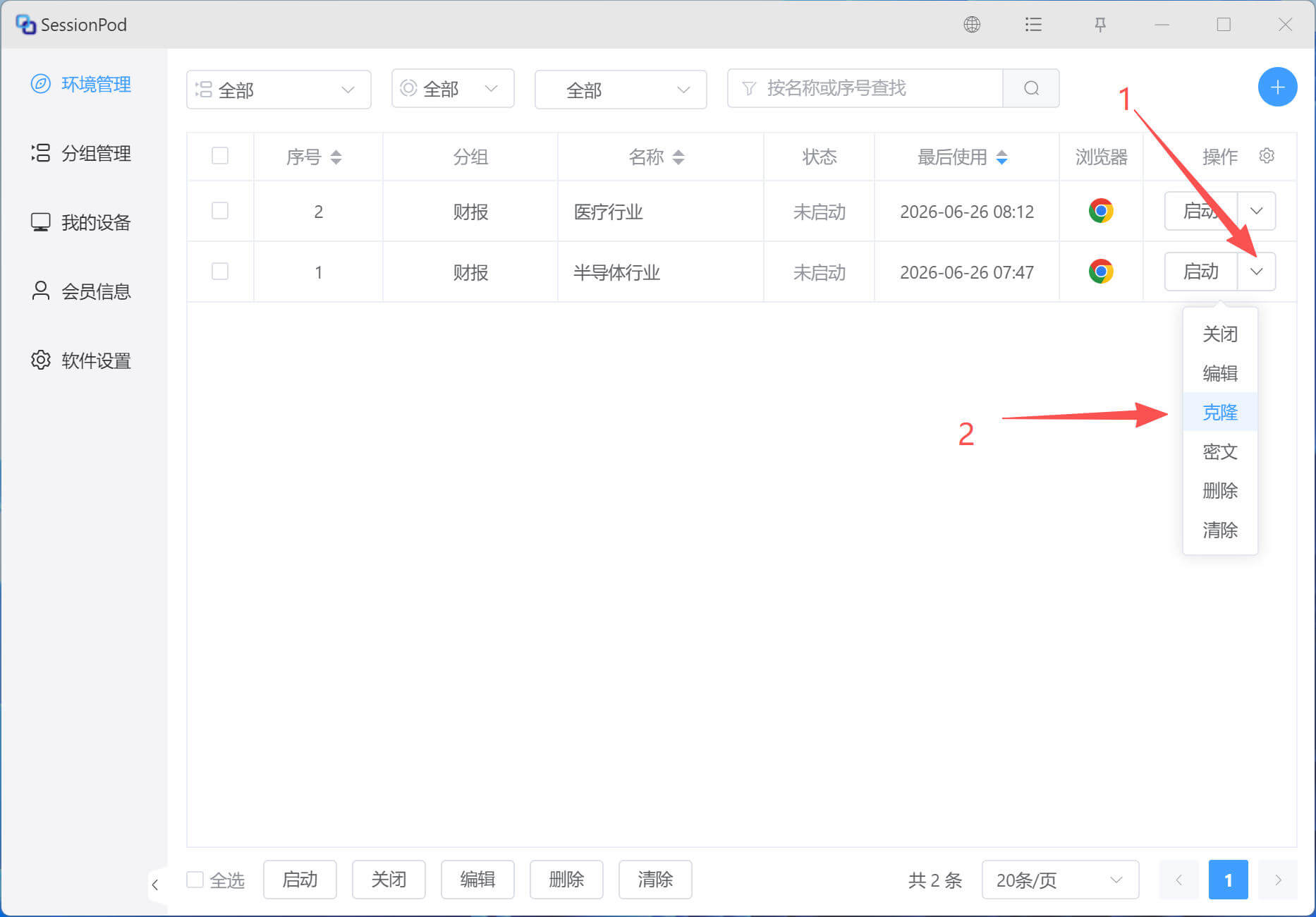
Task: Open column settings gear in 操作 header
Action: click(1267, 156)
